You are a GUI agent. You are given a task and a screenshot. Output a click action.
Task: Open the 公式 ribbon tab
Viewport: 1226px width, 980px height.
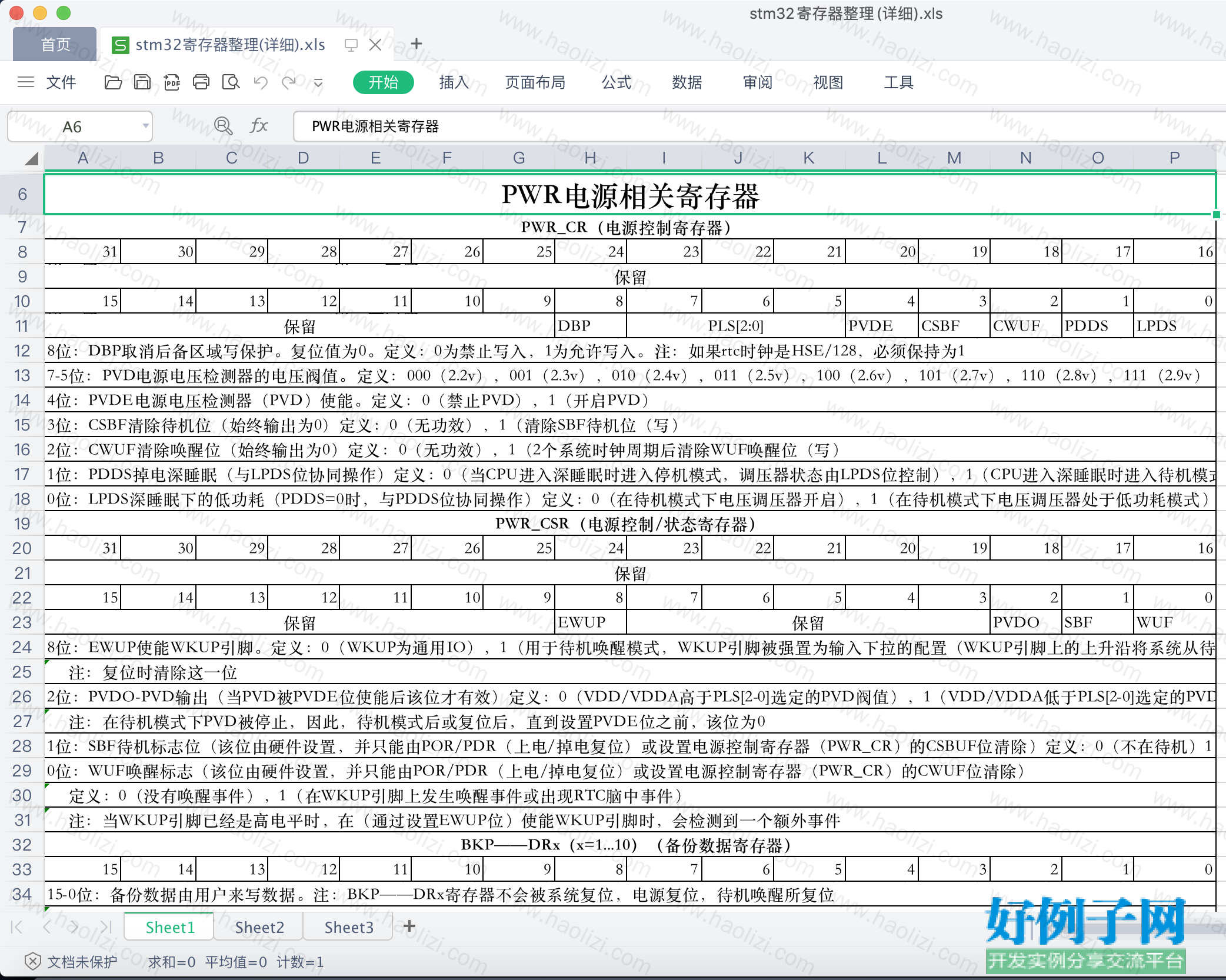[617, 82]
